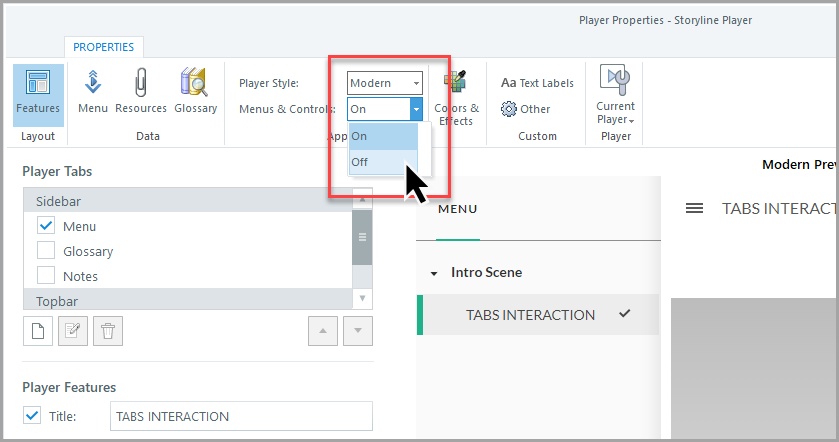Switch to the Properties ribbon tab
Image resolution: width=839 pixels, height=442 pixels.
point(104,47)
